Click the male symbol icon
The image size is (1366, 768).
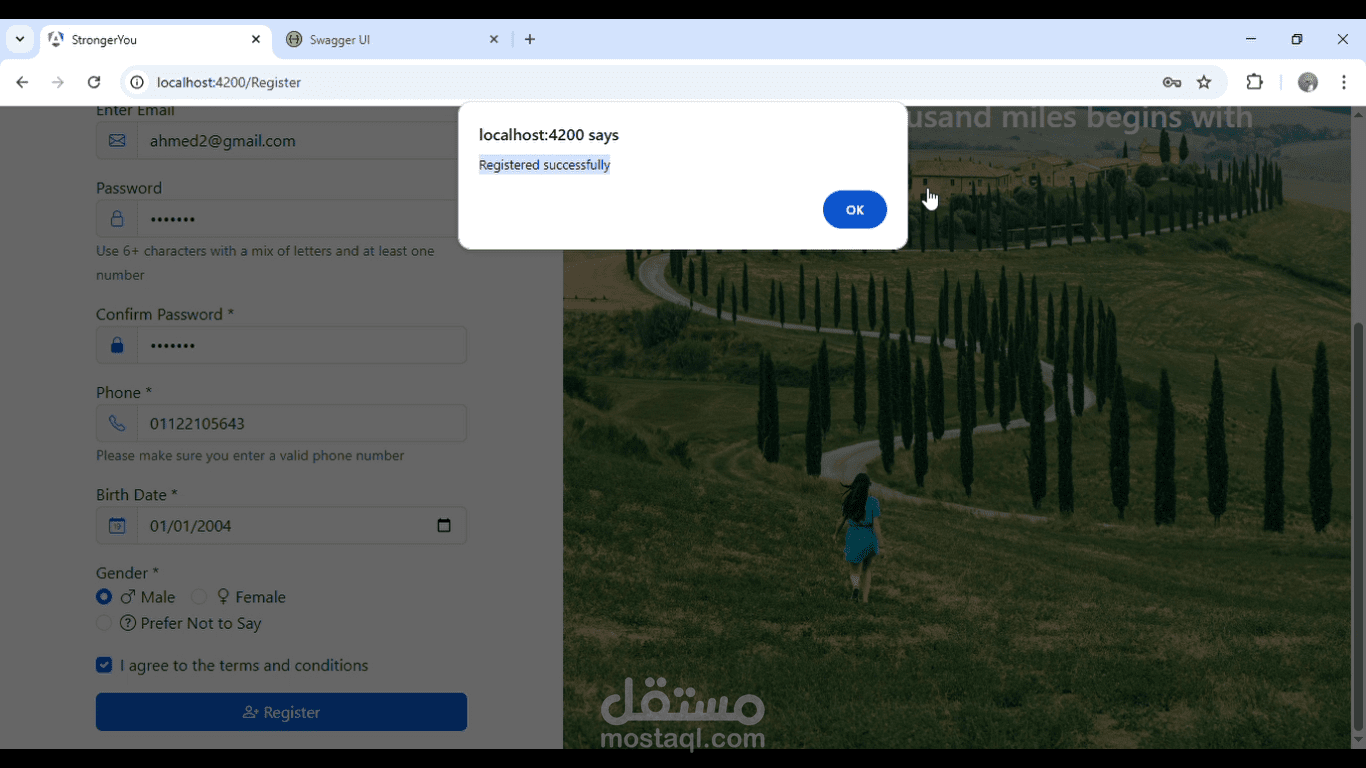128,597
